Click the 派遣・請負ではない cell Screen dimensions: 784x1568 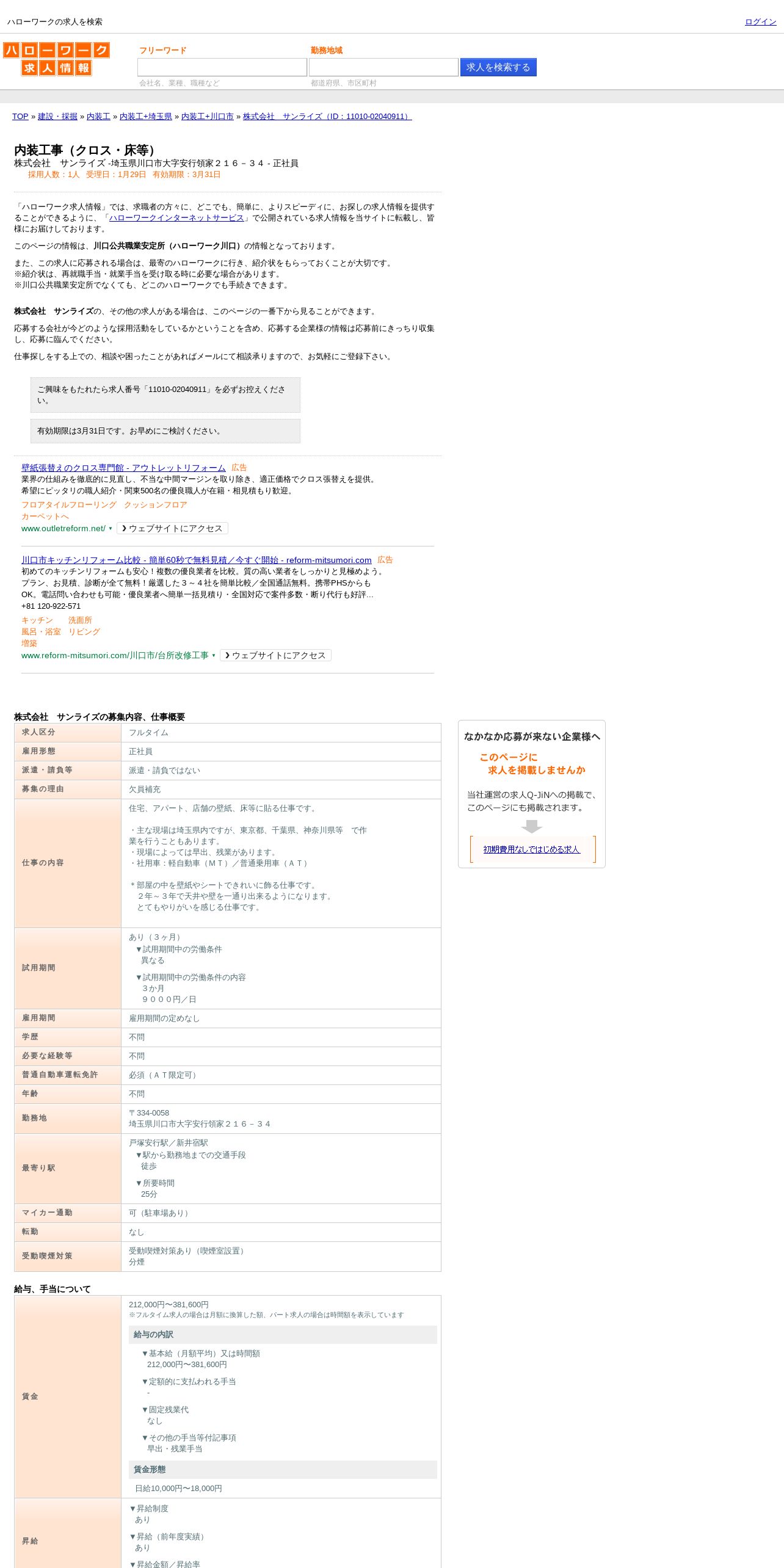point(281,771)
